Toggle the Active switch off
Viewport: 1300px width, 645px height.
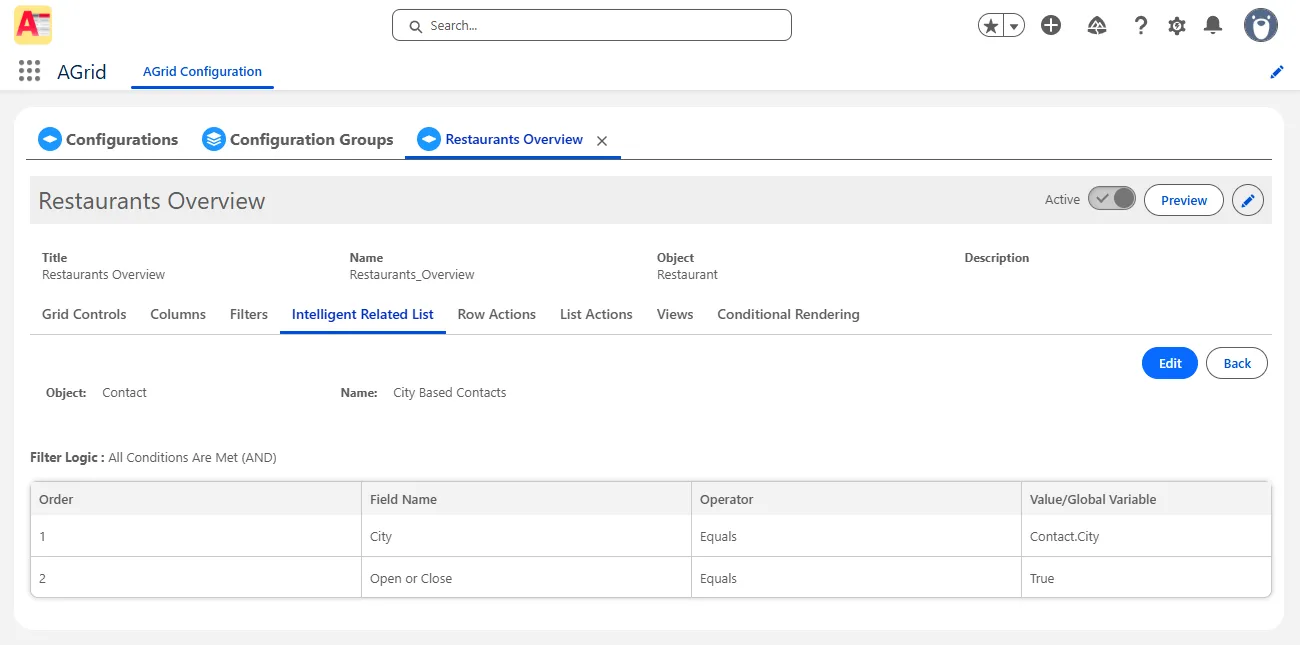tap(1112, 199)
